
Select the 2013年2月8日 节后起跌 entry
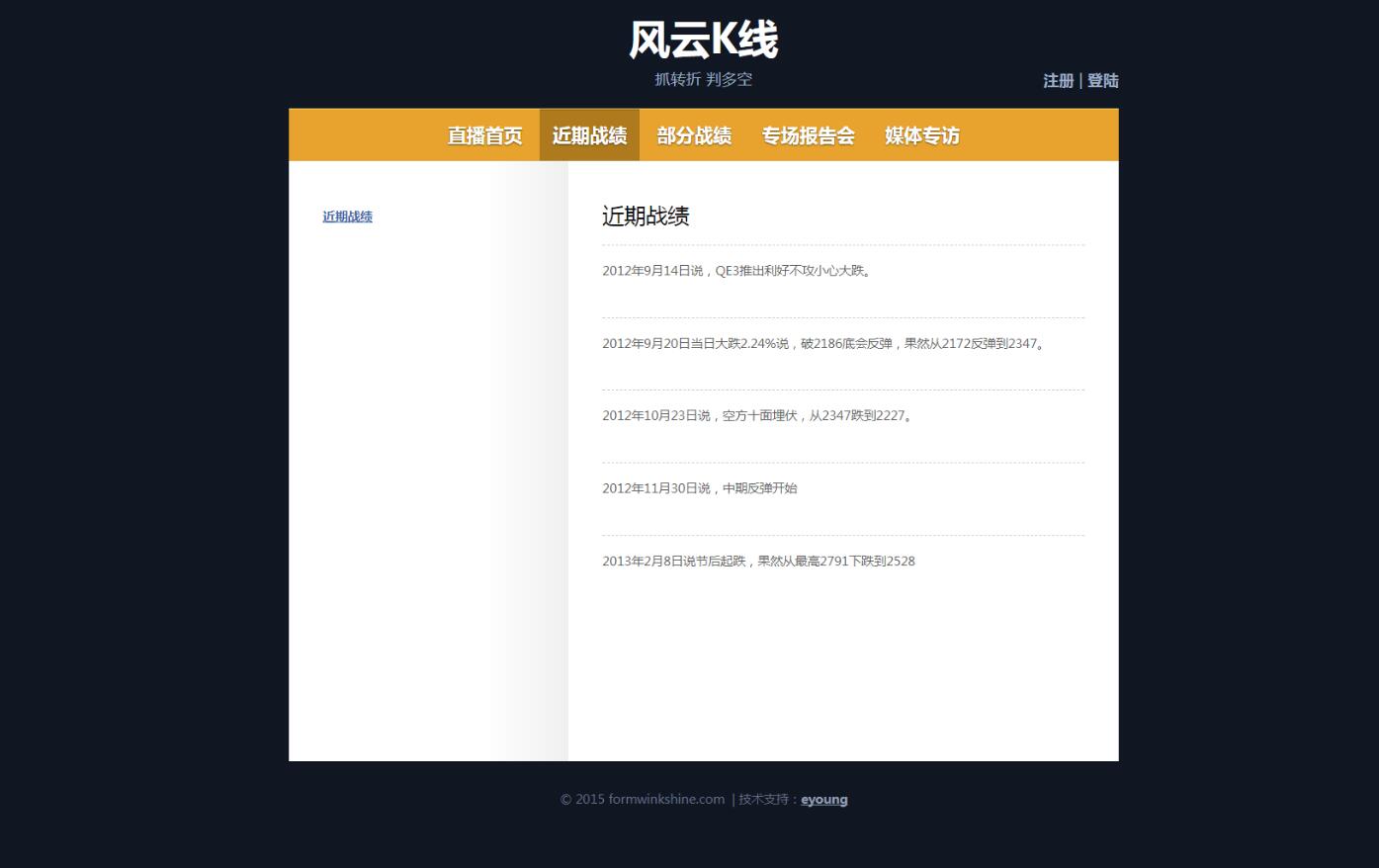[x=758, y=562]
